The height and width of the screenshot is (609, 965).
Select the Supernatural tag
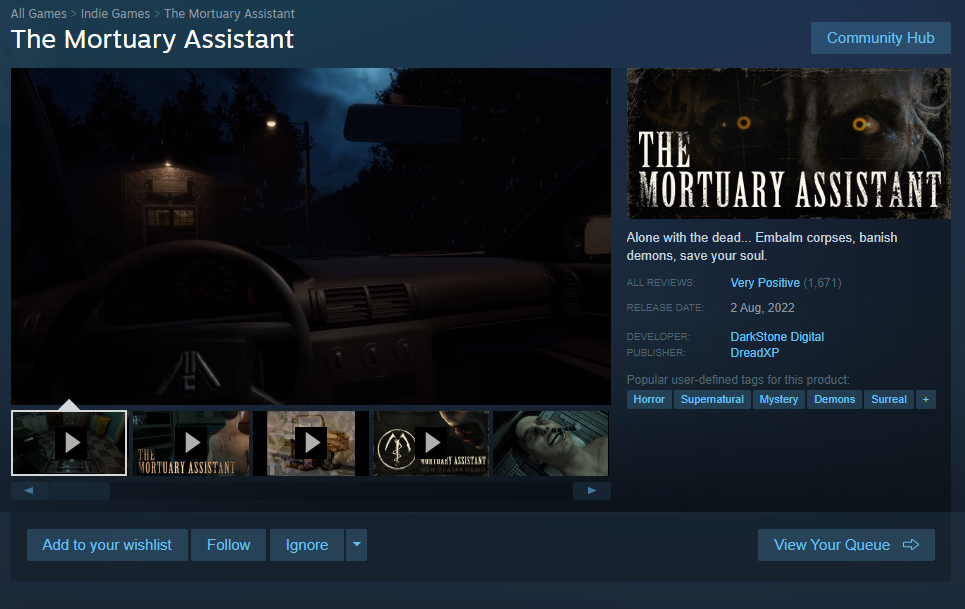[x=712, y=399]
